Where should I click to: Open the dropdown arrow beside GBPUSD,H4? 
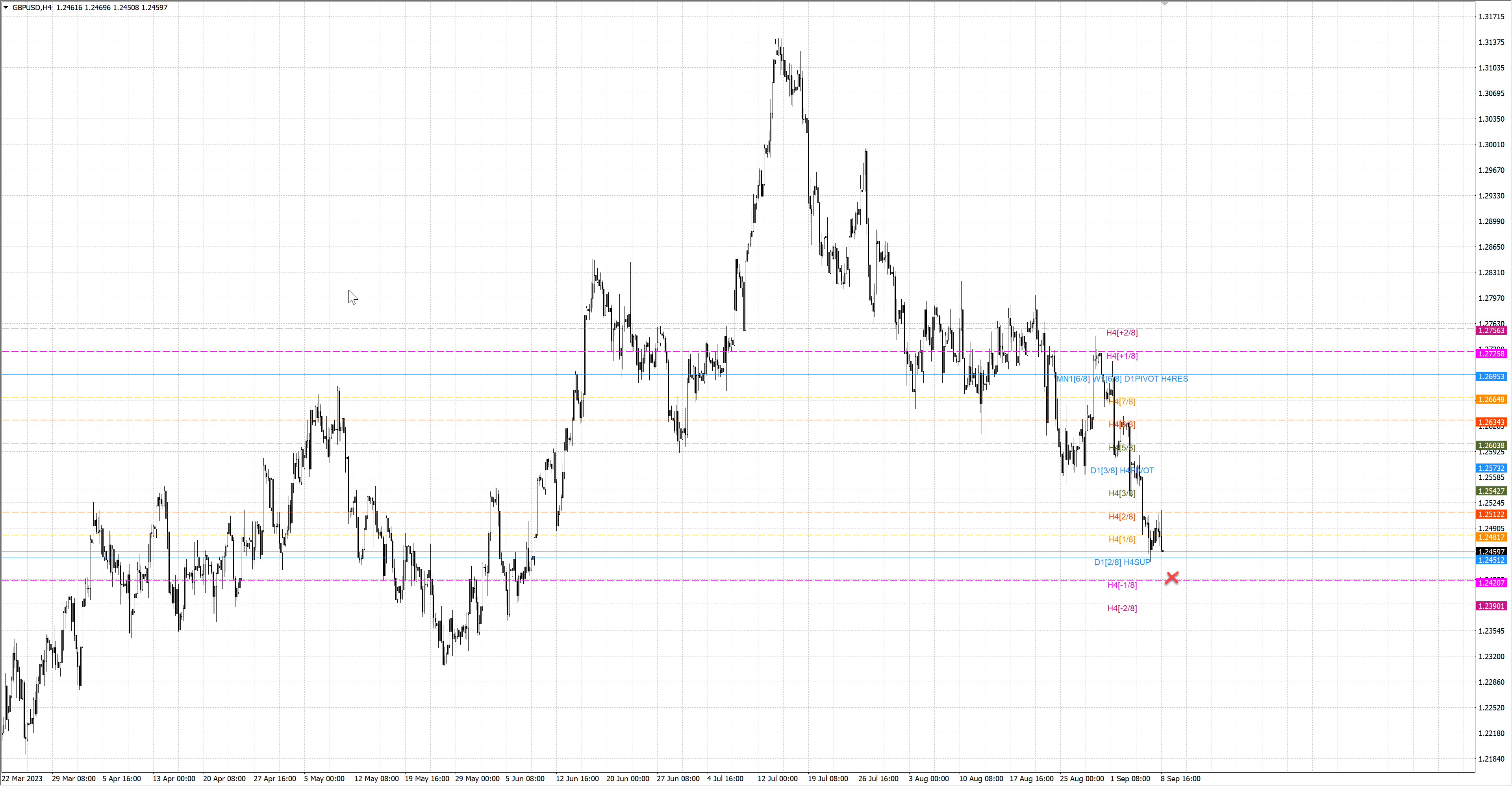pyautogui.click(x=6, y=7)
